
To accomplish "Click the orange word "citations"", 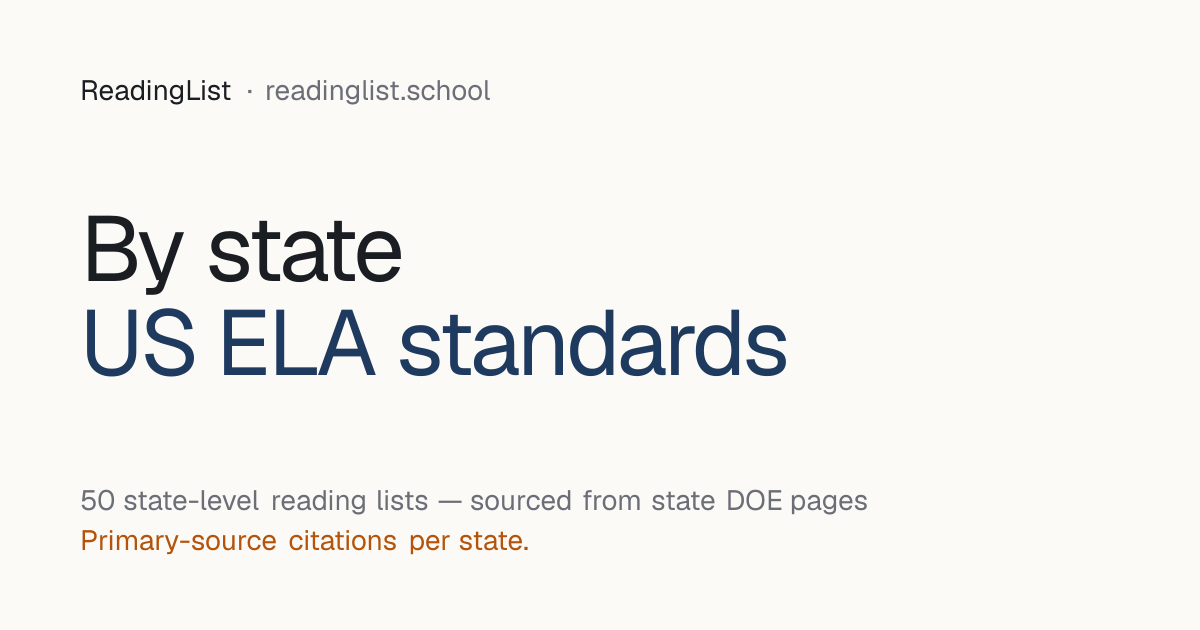I will (x=343, y=541).
